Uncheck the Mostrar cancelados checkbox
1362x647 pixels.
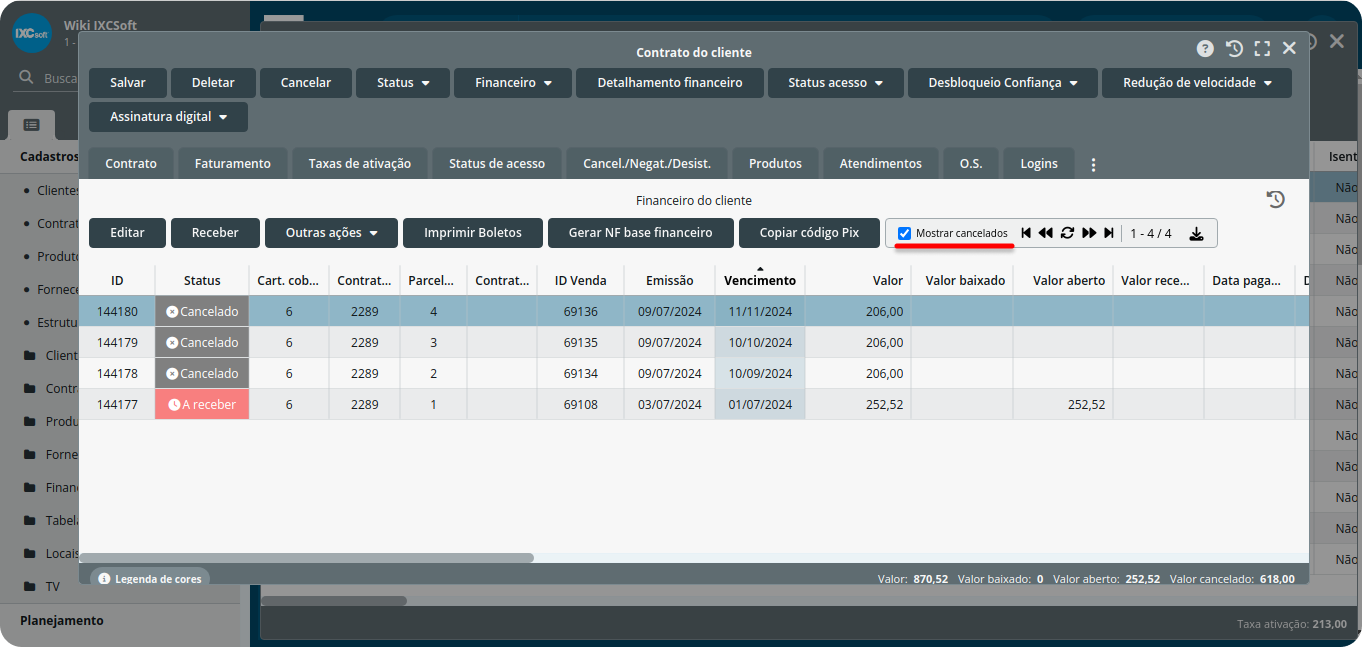(x=904, y=233)
